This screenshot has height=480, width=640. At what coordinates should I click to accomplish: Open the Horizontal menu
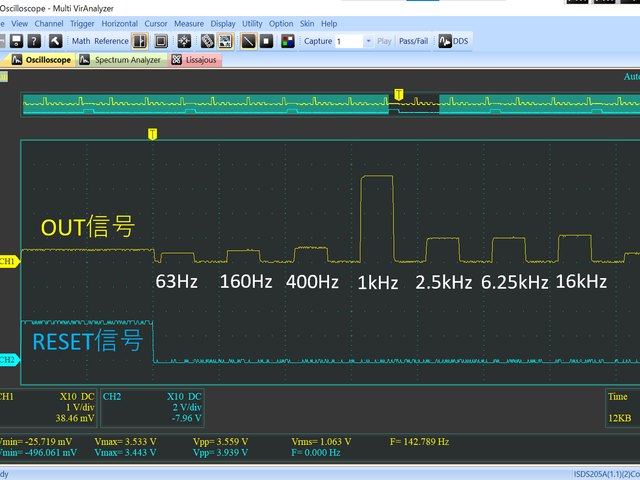click(x=120, y=23)
